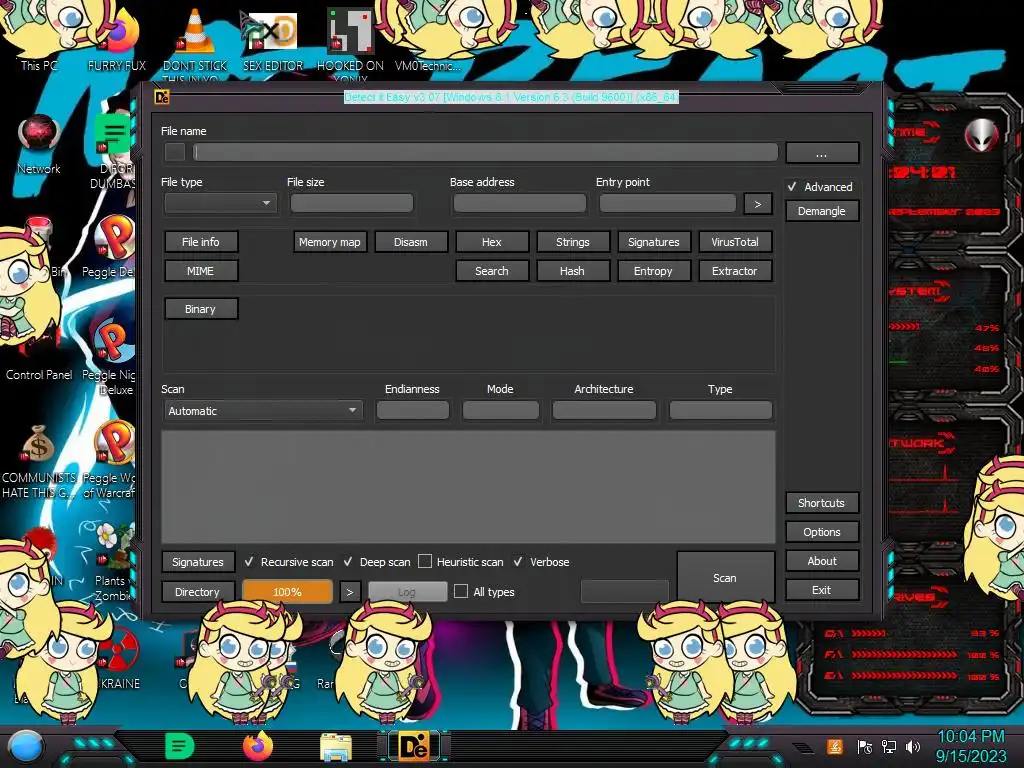Viewport: 1024px width, 768px height.
Task: Click the File name input field
Action: (485, 153)
